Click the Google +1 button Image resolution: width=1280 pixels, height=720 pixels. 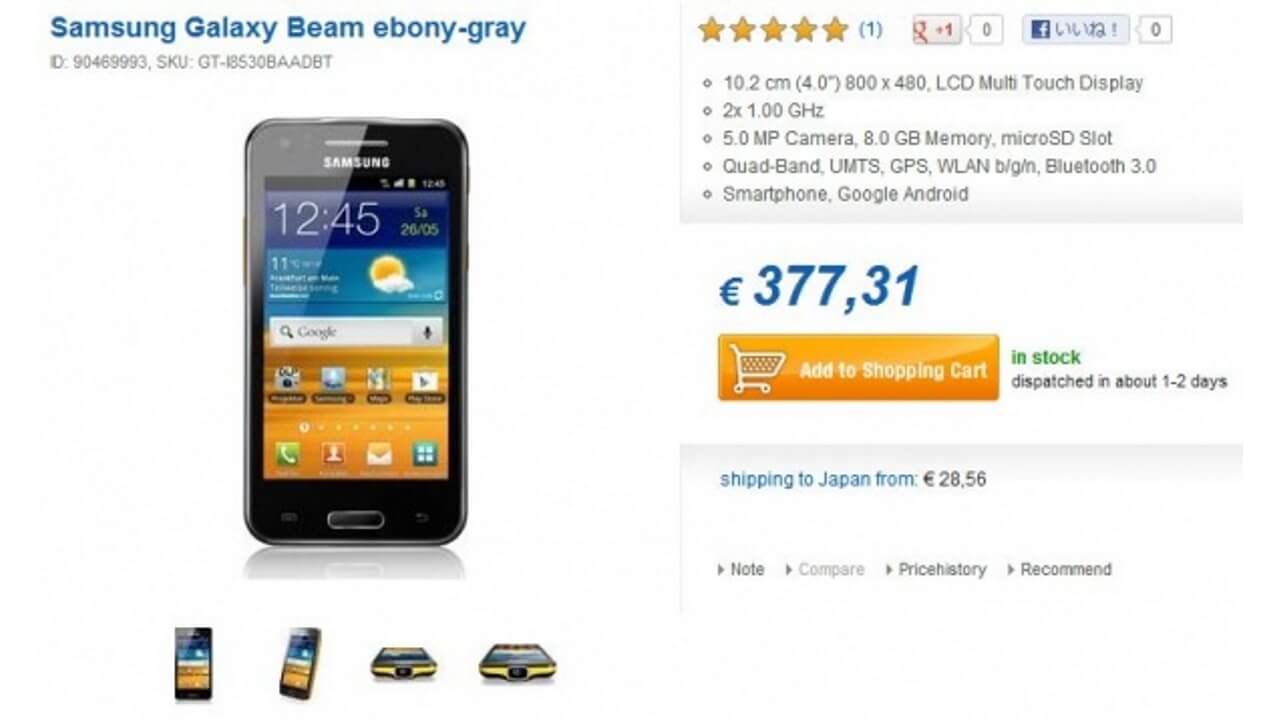pos(936,30)
